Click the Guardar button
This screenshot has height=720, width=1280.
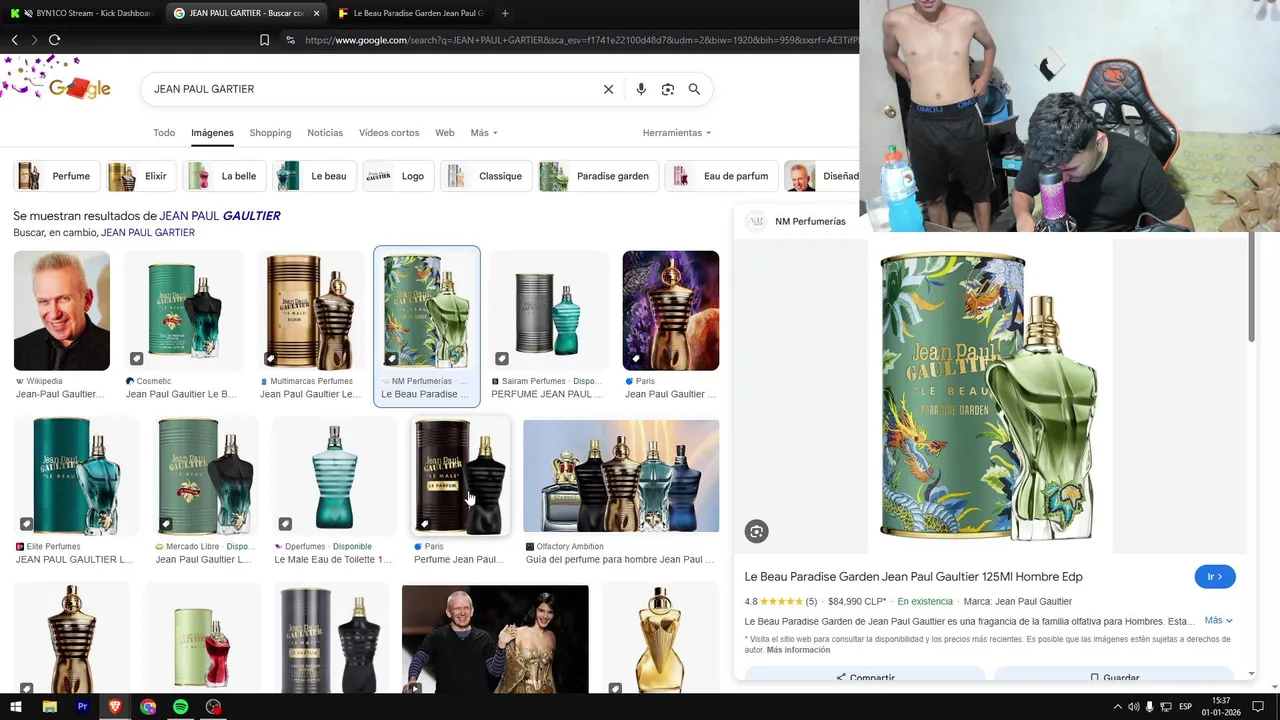click(x=1113, y=677)
